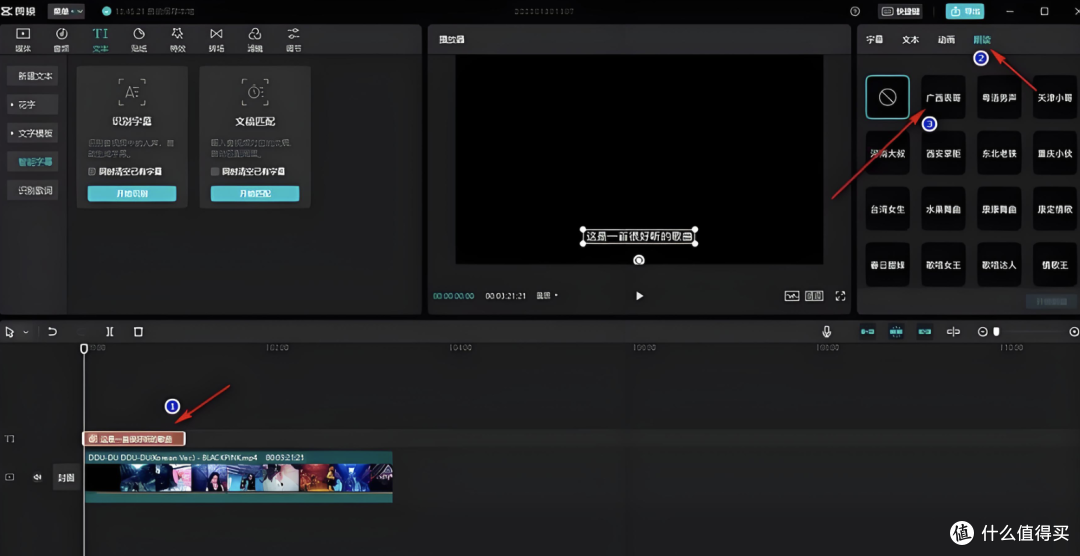Select the 台湾女生 voice tile
Screen dimensions: 1080x556
[x=887, y=208]
